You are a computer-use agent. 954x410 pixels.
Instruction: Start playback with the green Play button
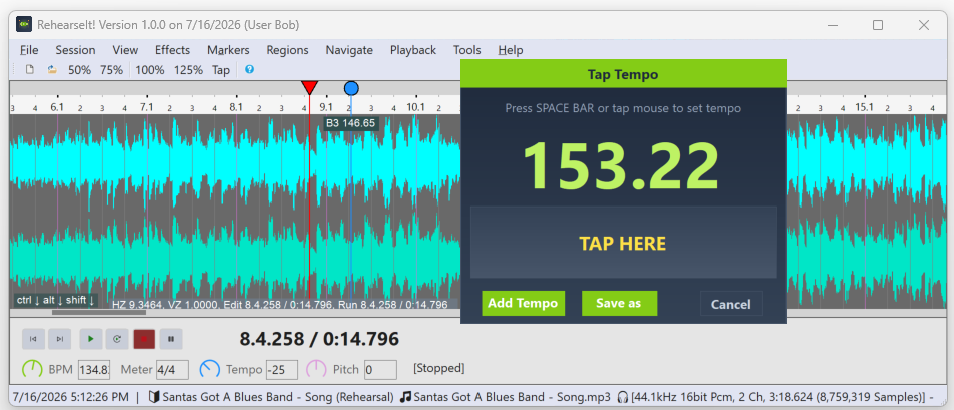pyautogui.click(x=91, y=339)
